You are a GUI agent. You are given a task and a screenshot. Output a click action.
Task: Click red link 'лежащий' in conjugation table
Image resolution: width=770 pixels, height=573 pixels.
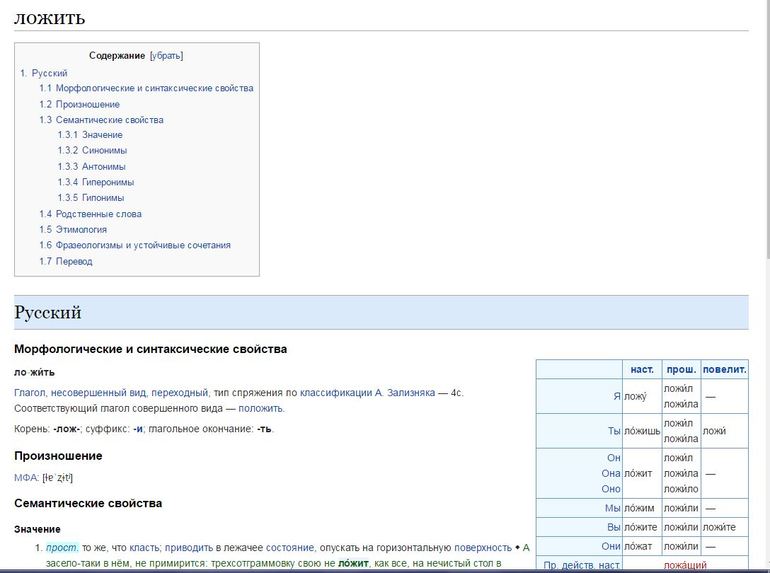[685, 566]
